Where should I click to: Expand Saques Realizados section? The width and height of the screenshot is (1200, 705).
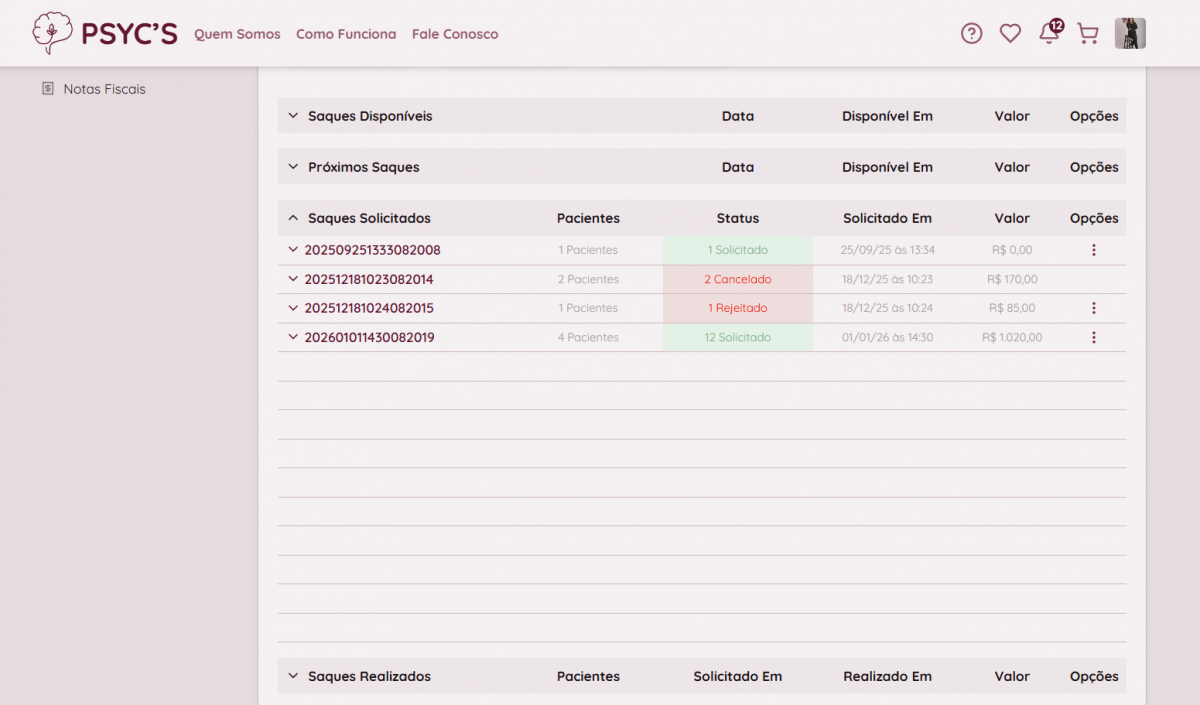293,676
